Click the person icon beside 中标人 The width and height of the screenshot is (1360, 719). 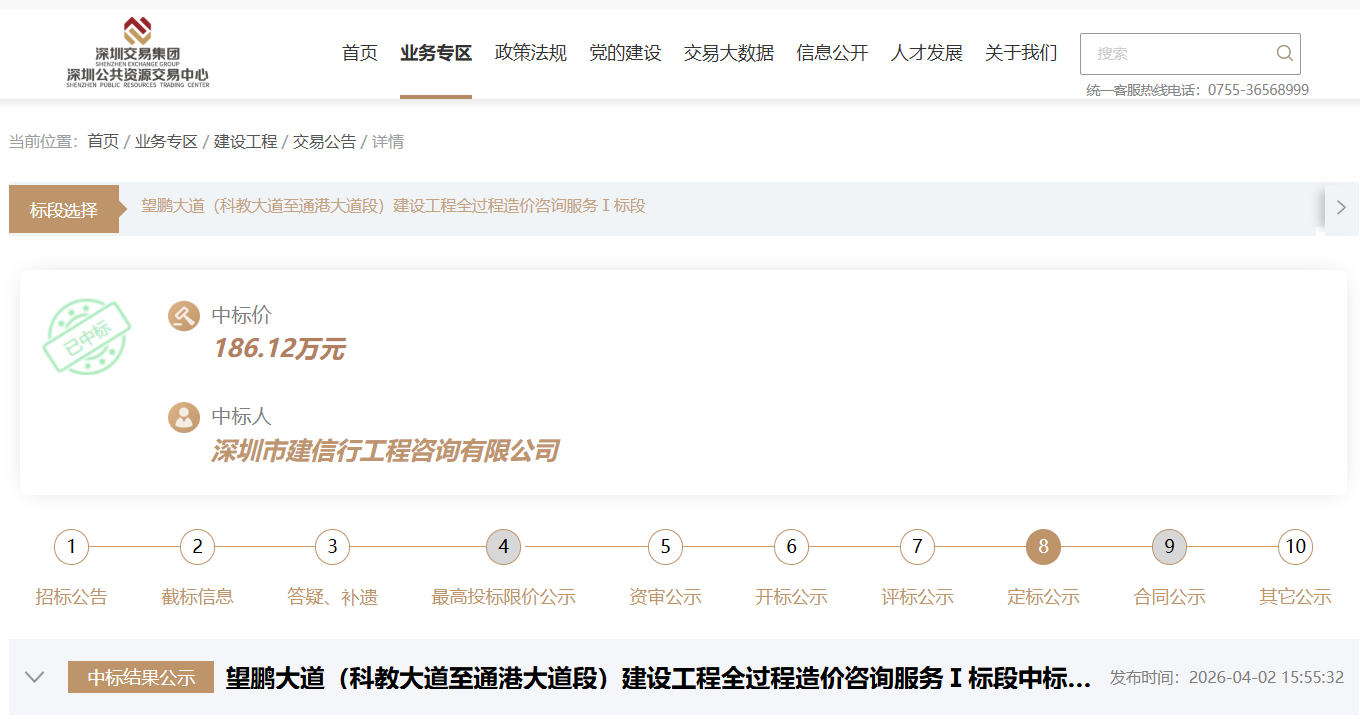pos(184,417)
